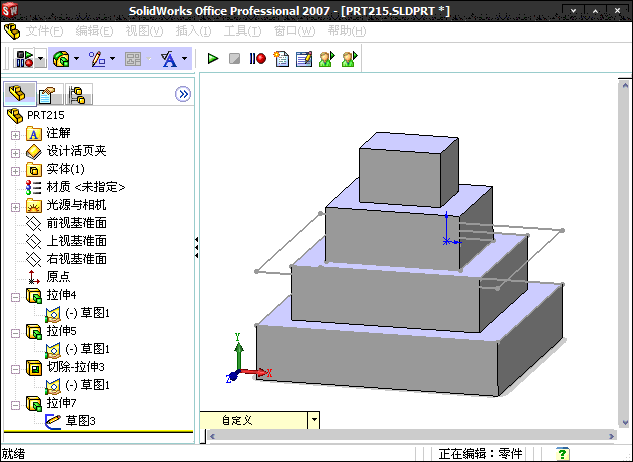
Task: Click the help question mark in status bar
Action: coord(562,454)
